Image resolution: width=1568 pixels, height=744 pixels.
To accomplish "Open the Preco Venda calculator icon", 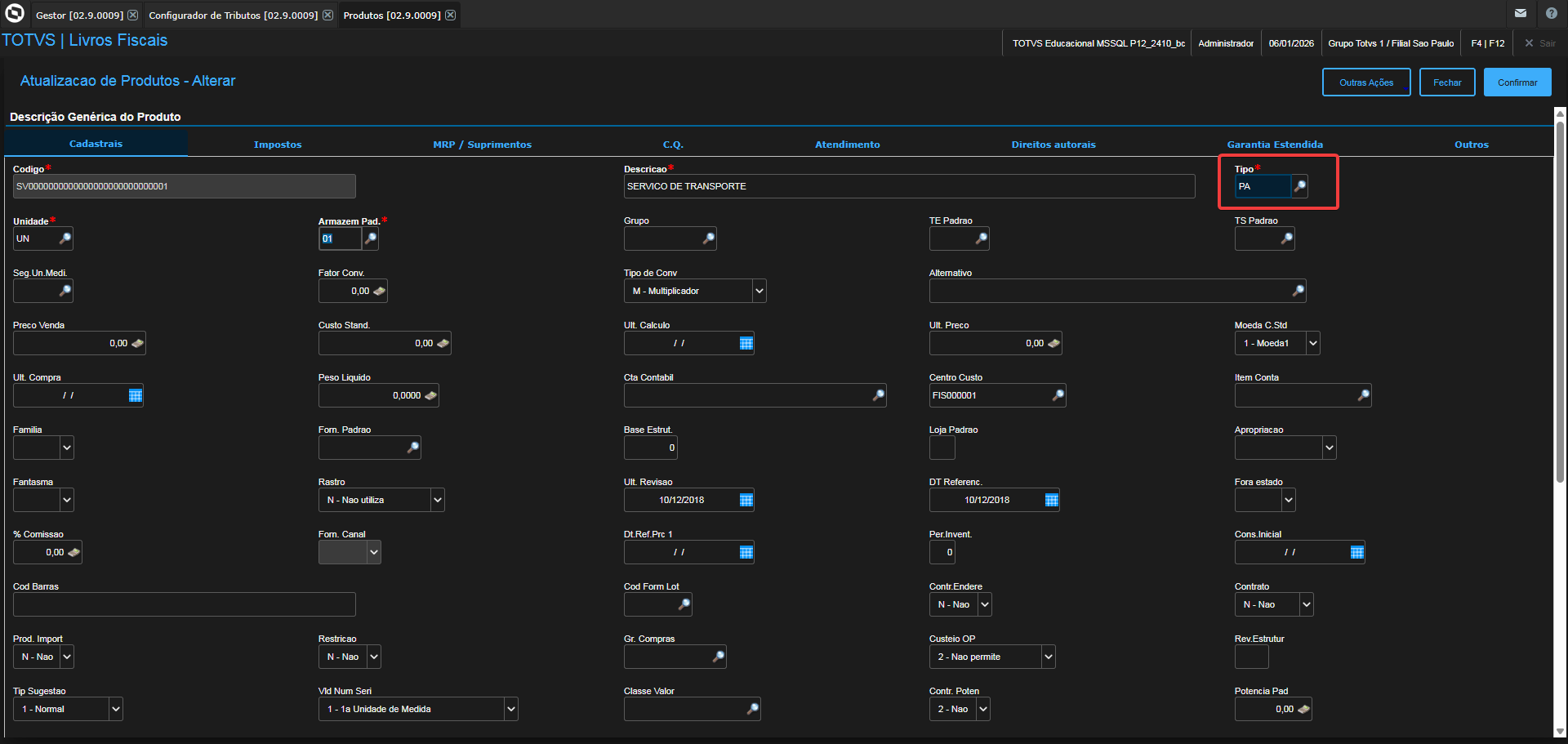I will 137,343.
